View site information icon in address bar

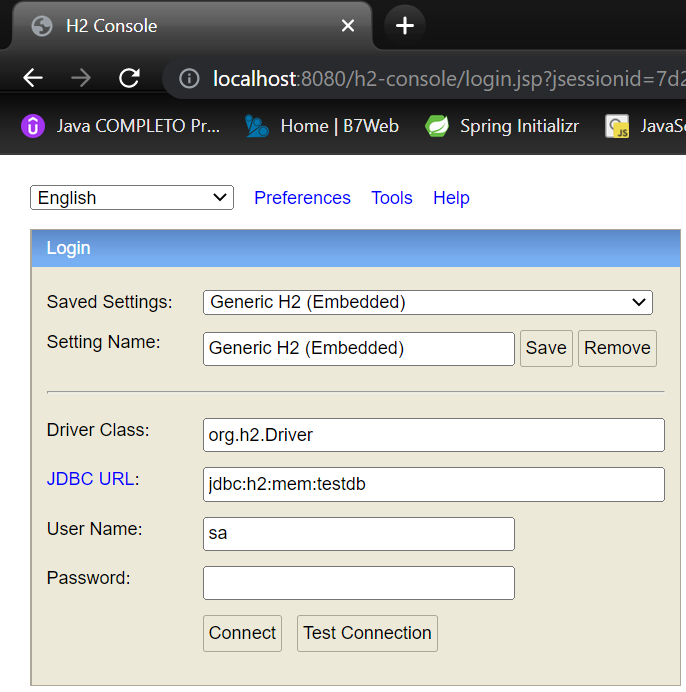[189, 79]
